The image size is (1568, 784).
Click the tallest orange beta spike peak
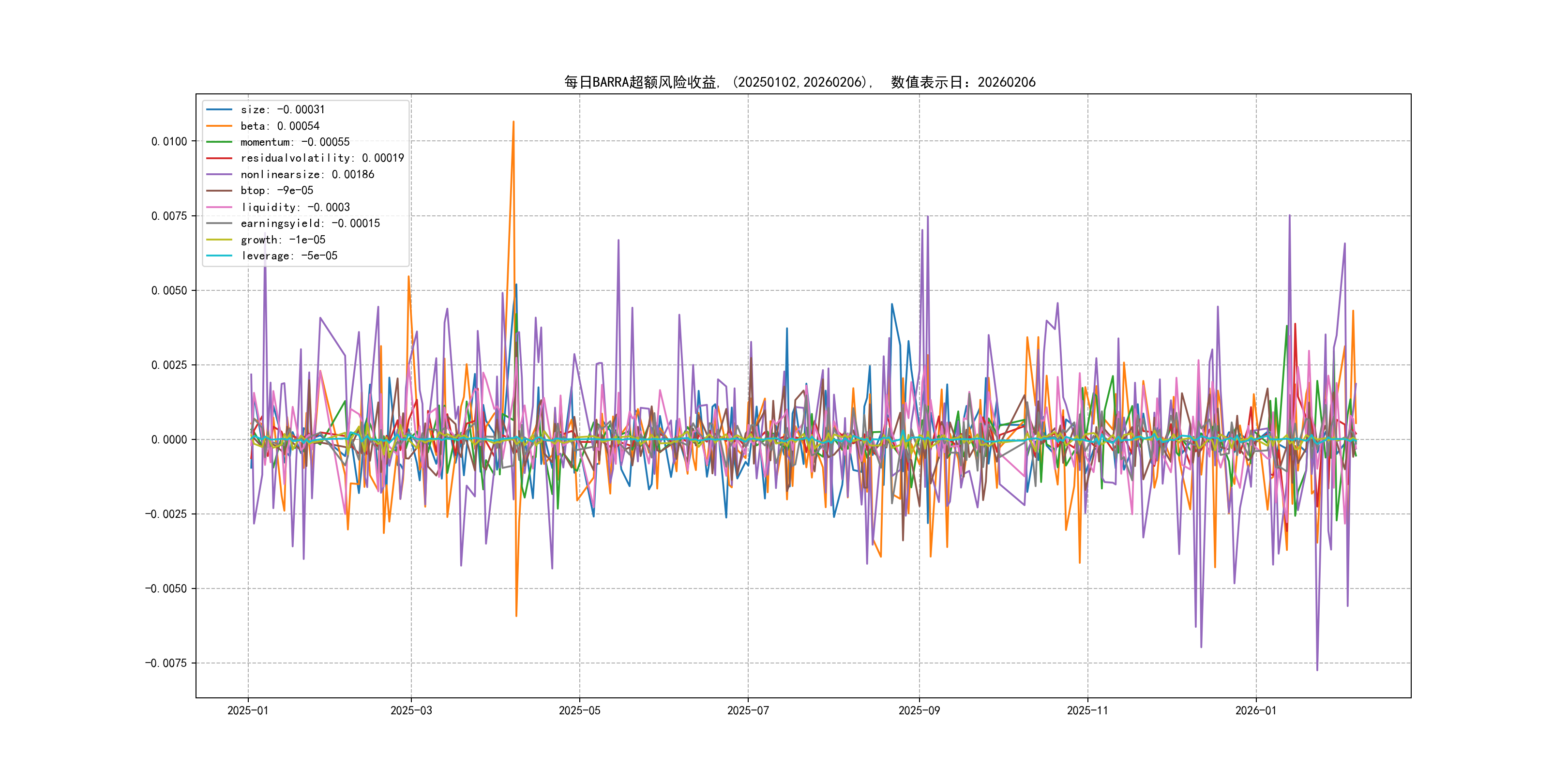[513, 122]
